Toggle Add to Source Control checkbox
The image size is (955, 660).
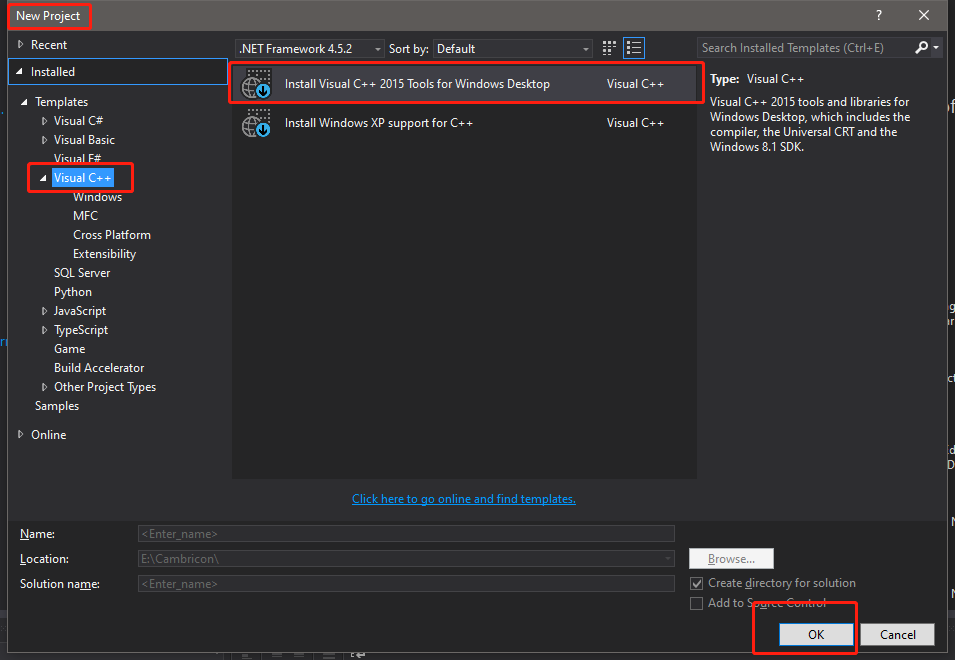coord(696,603)
